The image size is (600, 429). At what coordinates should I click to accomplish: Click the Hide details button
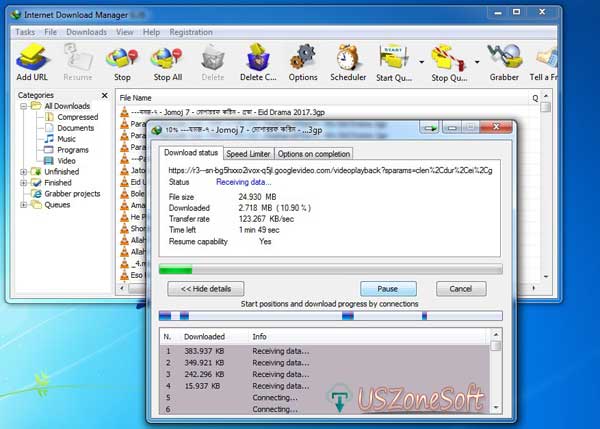205,289
